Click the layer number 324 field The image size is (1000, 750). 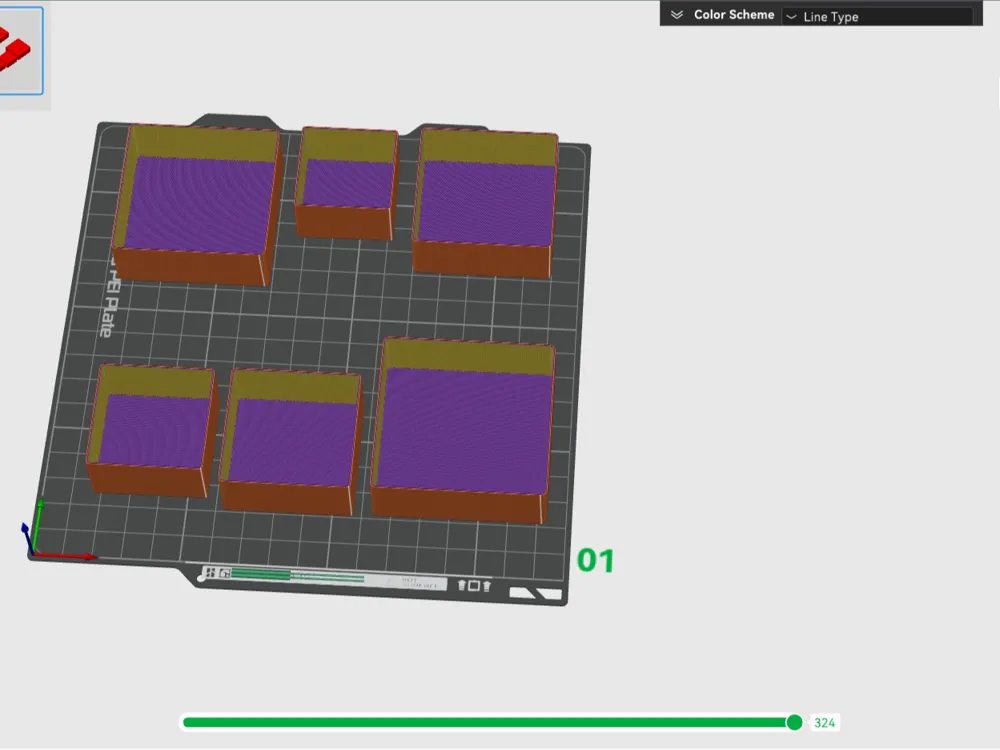[824, 723]
